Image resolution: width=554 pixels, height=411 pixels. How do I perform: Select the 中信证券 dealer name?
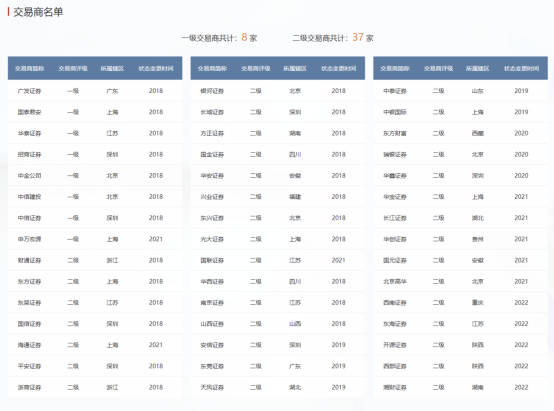pyautogui.click(x=29, y=218)
